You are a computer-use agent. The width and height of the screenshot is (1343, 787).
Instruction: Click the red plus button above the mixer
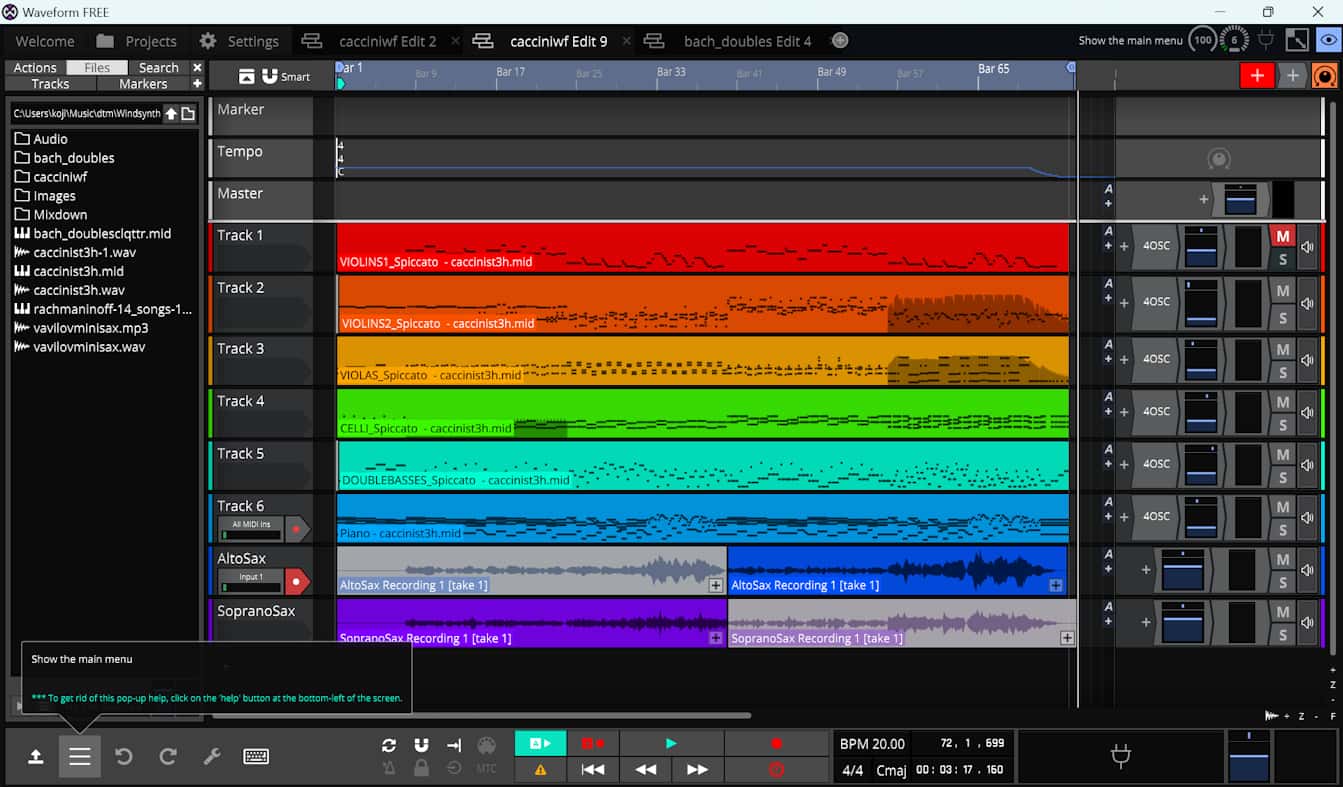(1257, 75)
